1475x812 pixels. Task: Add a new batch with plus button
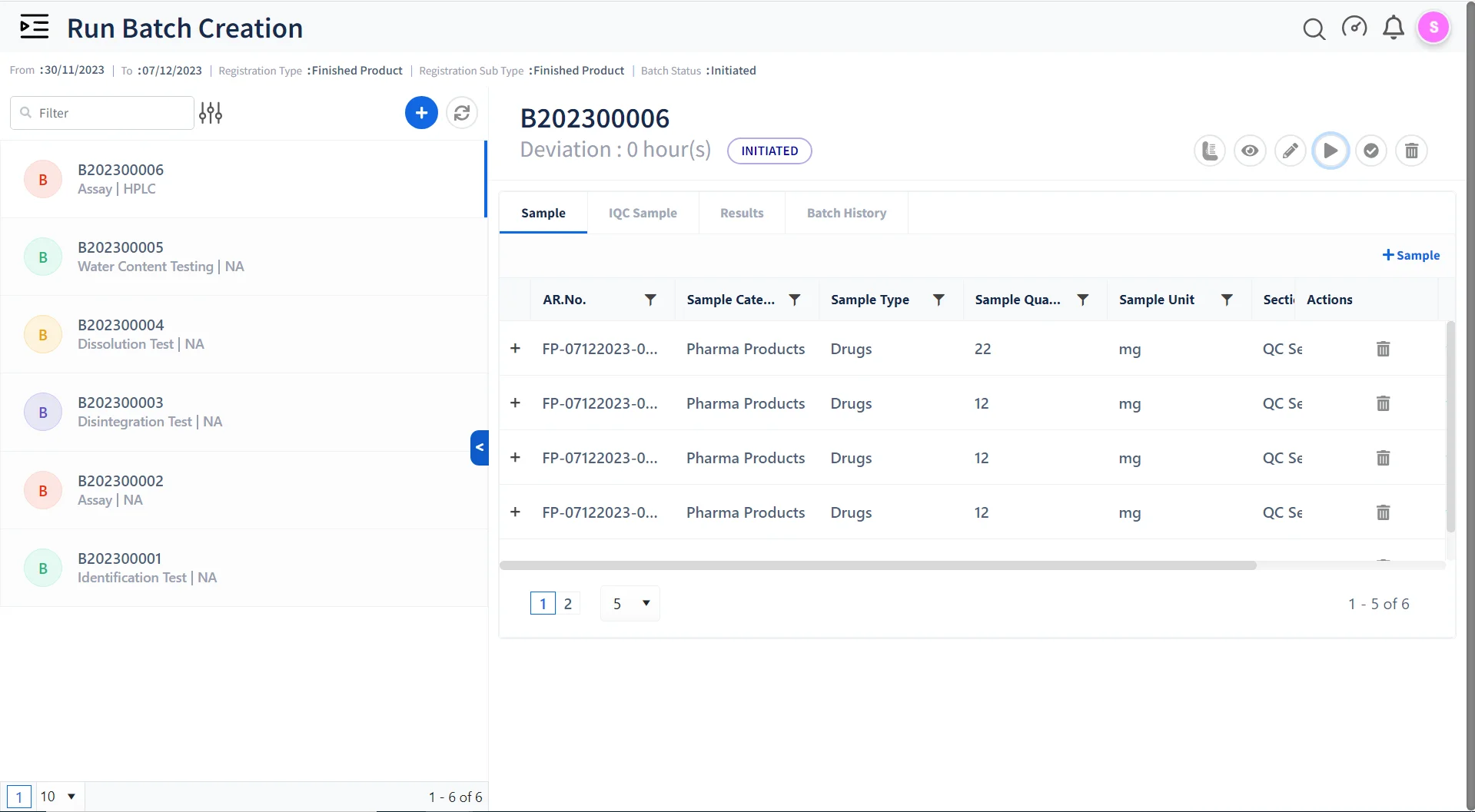[x=421, y=113]
